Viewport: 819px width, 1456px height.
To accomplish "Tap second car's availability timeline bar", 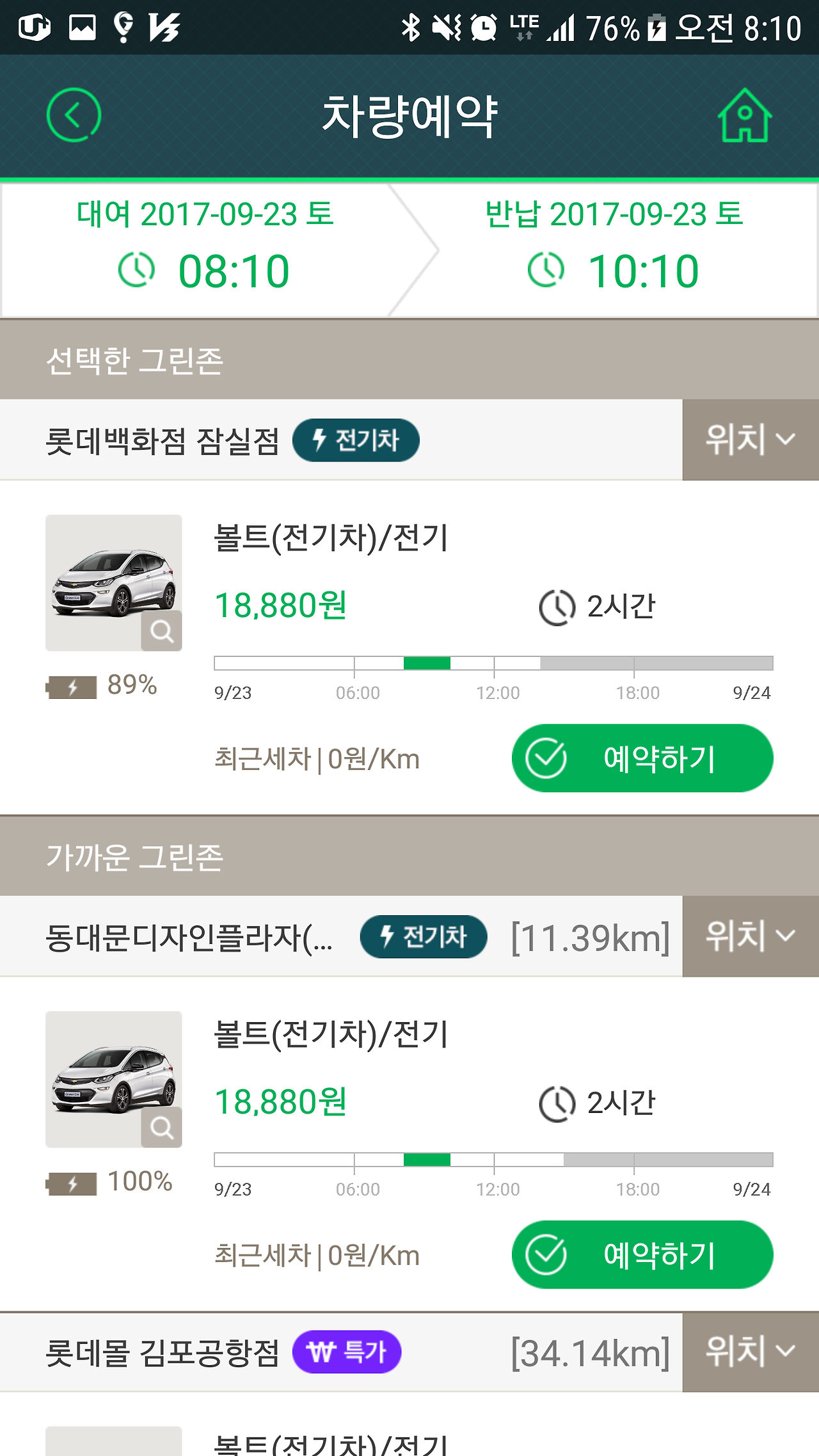I will point(493,1160).
